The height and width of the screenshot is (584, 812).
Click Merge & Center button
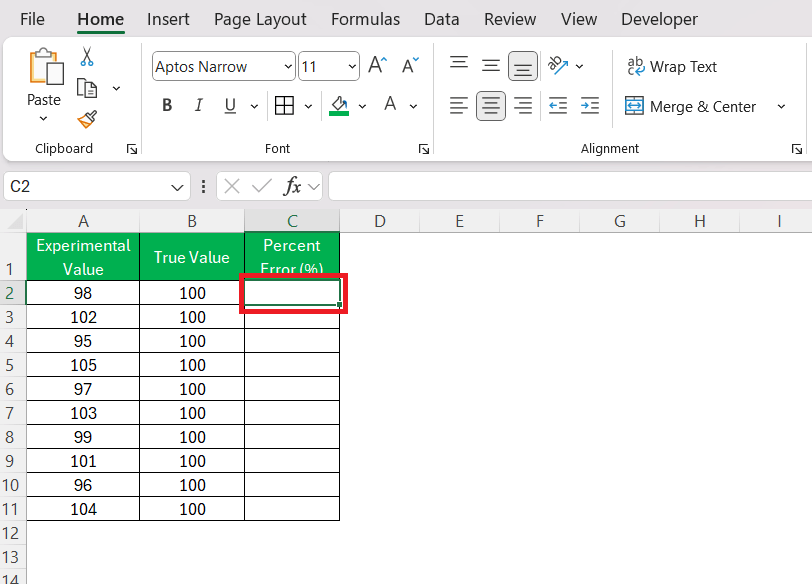click(x=690, y=107)
